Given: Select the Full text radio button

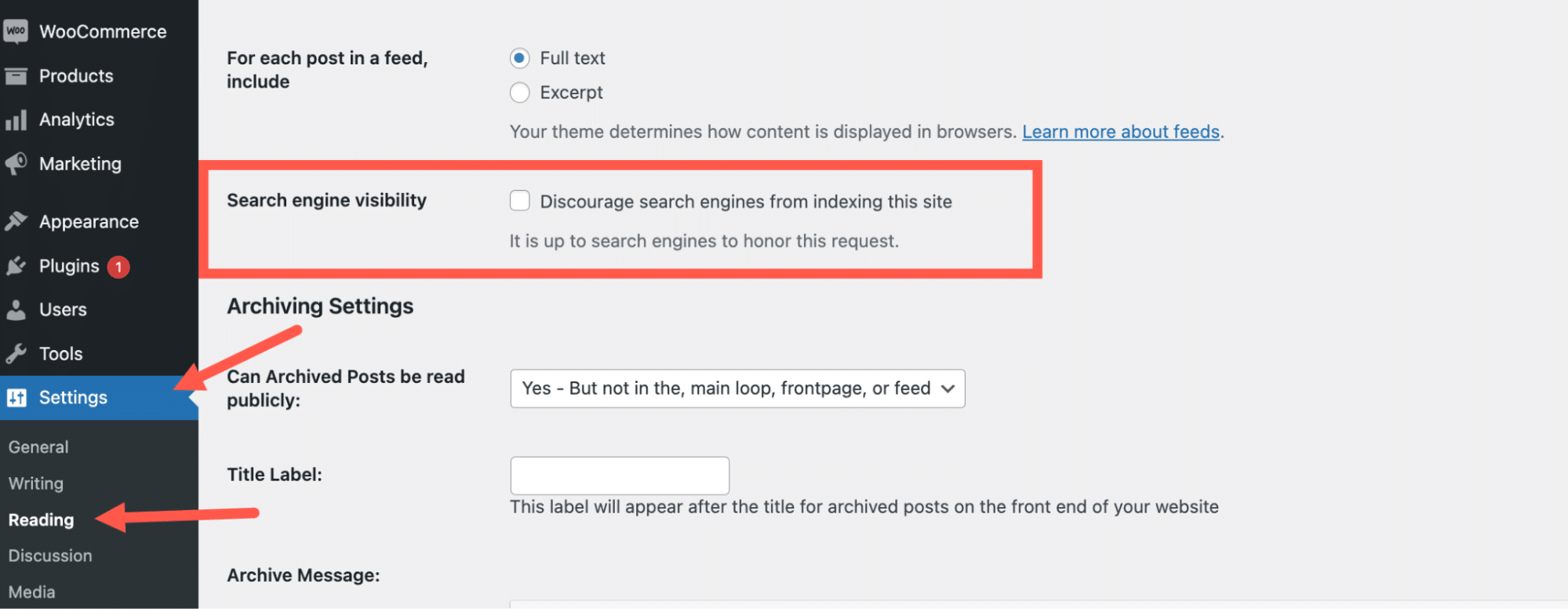Looking at the screenshot, I should pos(520,58).
